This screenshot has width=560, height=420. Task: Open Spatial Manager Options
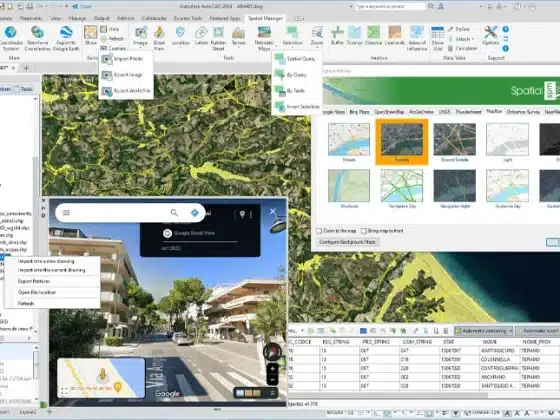tap(491, 36)
